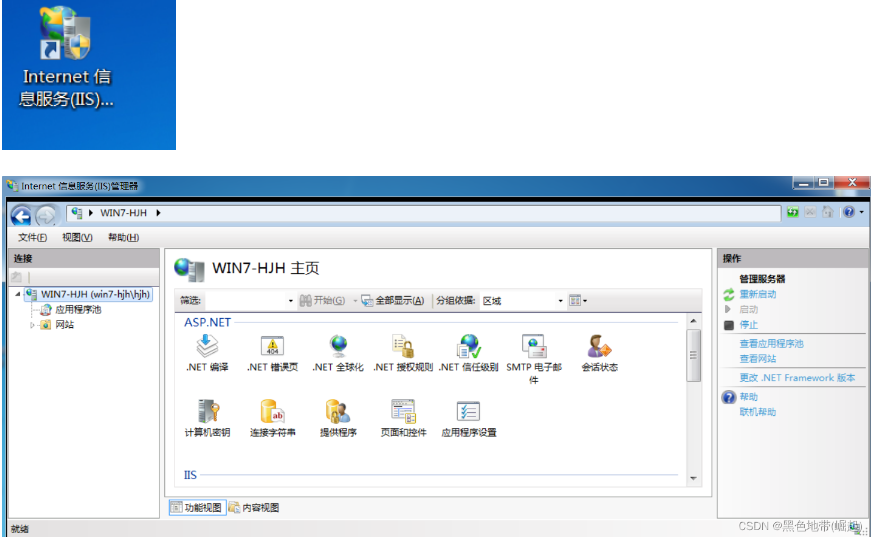Select WIN7-HJH (win7-hjh\hjh) tree item
This screenshot has width=871, height=537.
coord(89,294)
